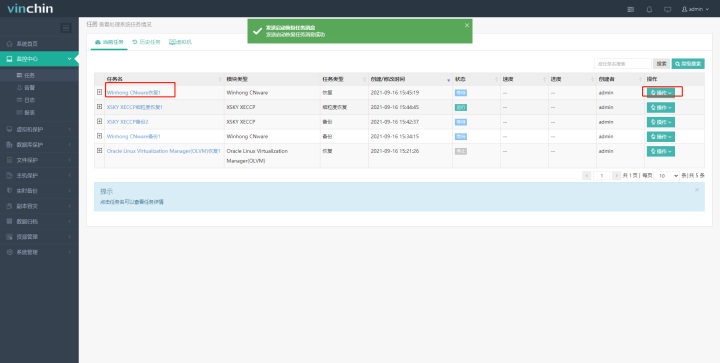Click the monitor icon in top bar

coord(668,9)
